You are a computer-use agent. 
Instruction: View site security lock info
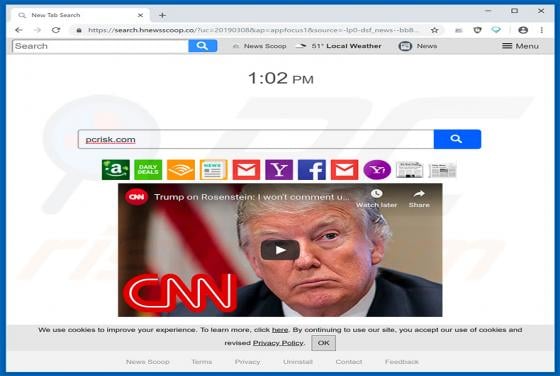(79, 30)
